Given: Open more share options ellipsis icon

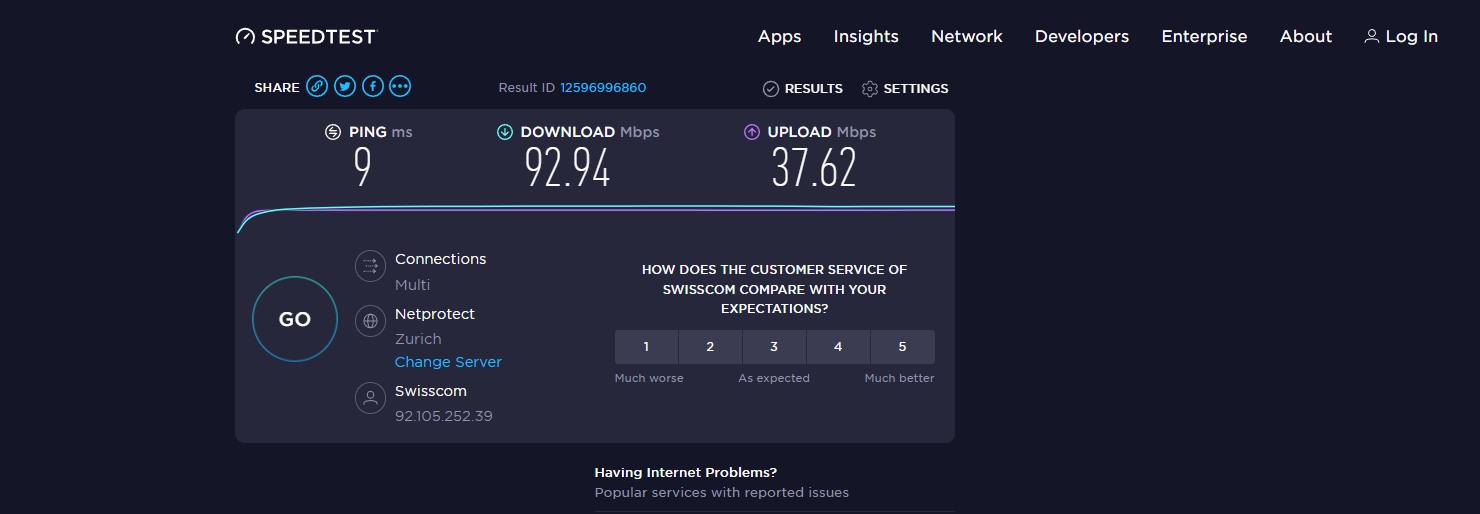Looking at the screenshot, I should (401, 87).
